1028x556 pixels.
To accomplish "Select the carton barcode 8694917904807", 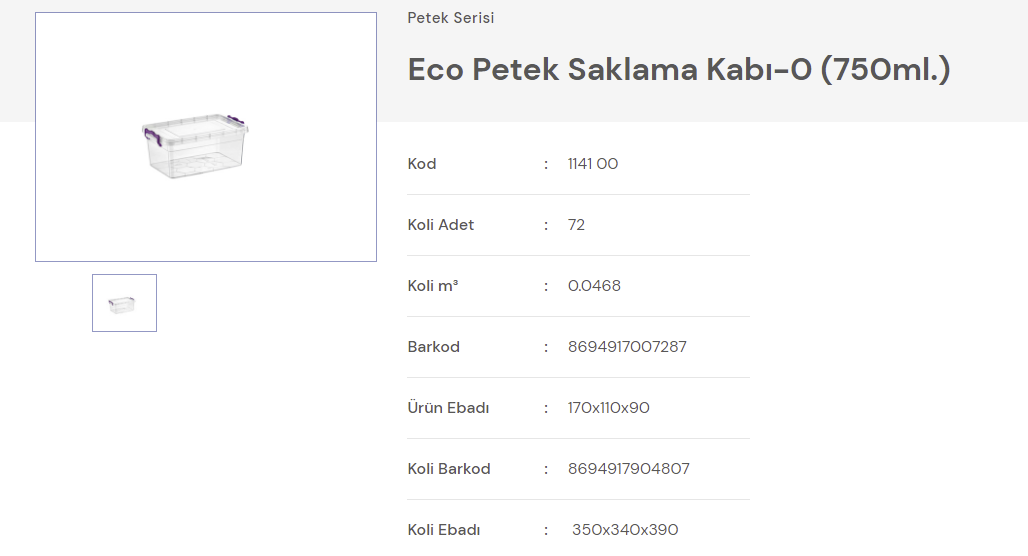I will point(629,469).
